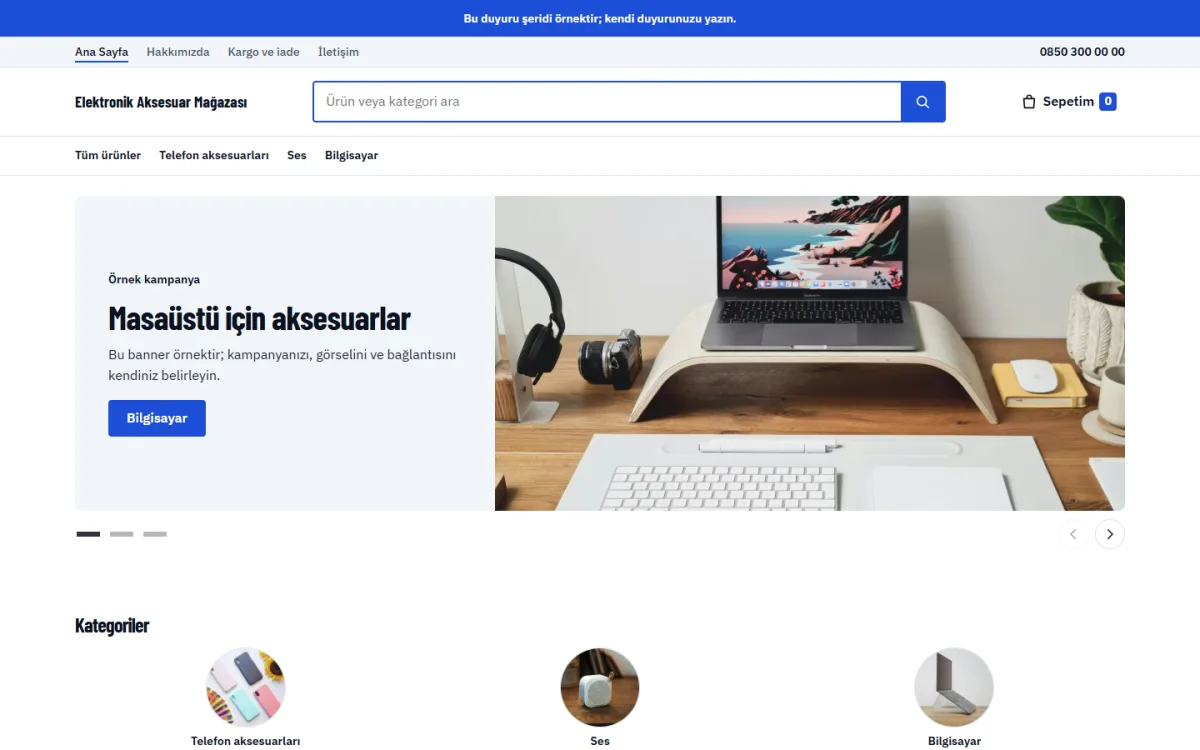The height and width of the screenshot is (750, 1200).
Task: Open the Hakkımızda page link
Action: [x=178, y=52]
